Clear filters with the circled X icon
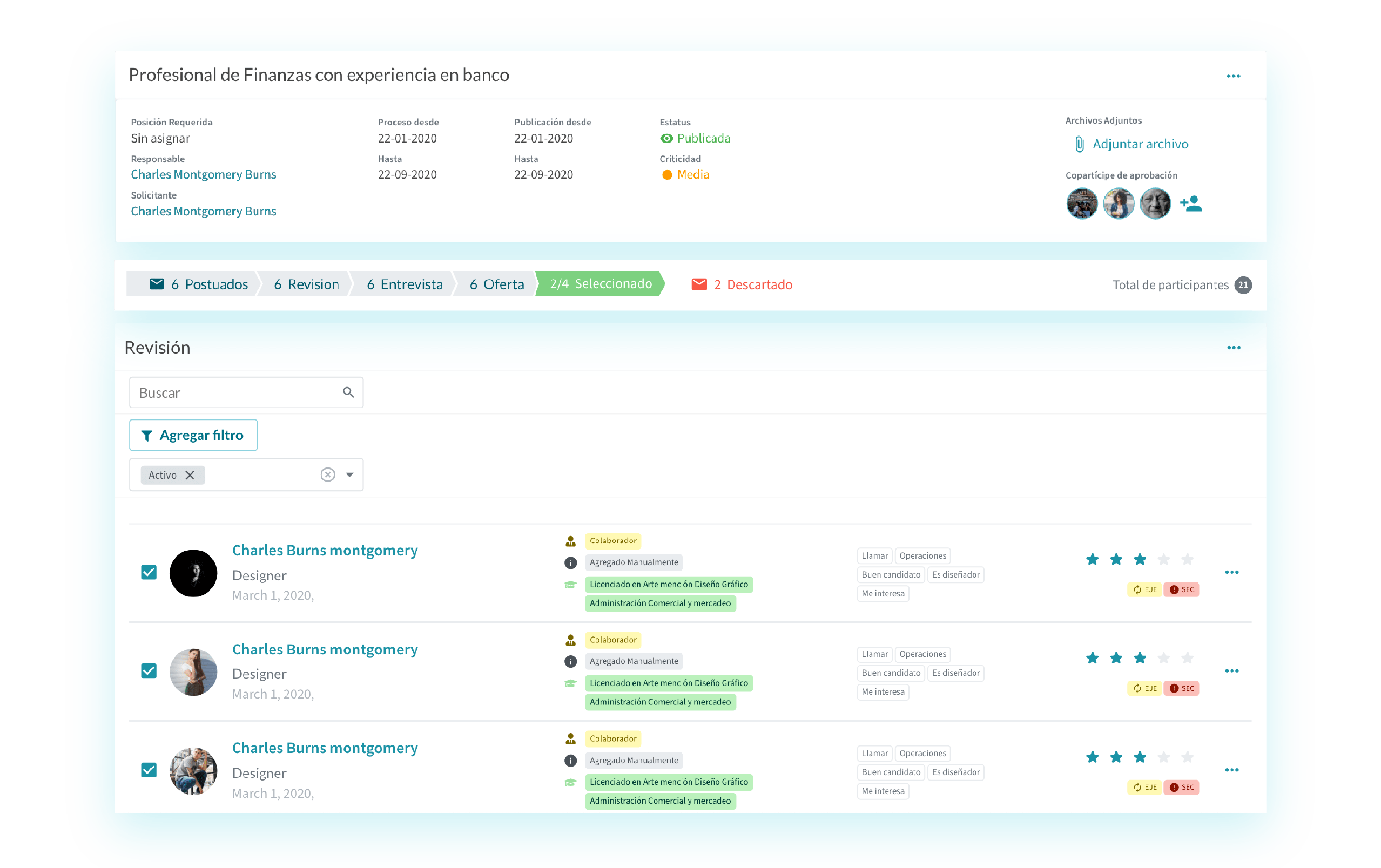The width and height of the screenshot is (1381, 868). coord(327,474)
